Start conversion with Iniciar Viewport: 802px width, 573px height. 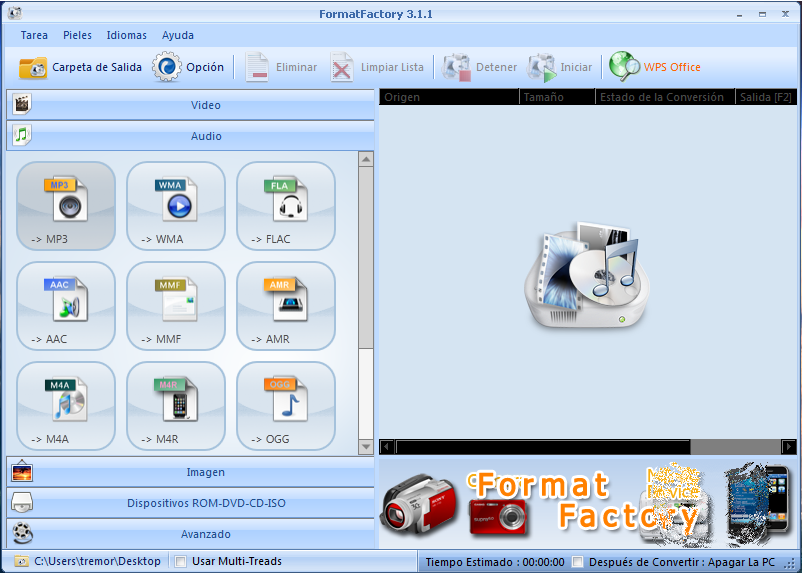pos(561,67)
